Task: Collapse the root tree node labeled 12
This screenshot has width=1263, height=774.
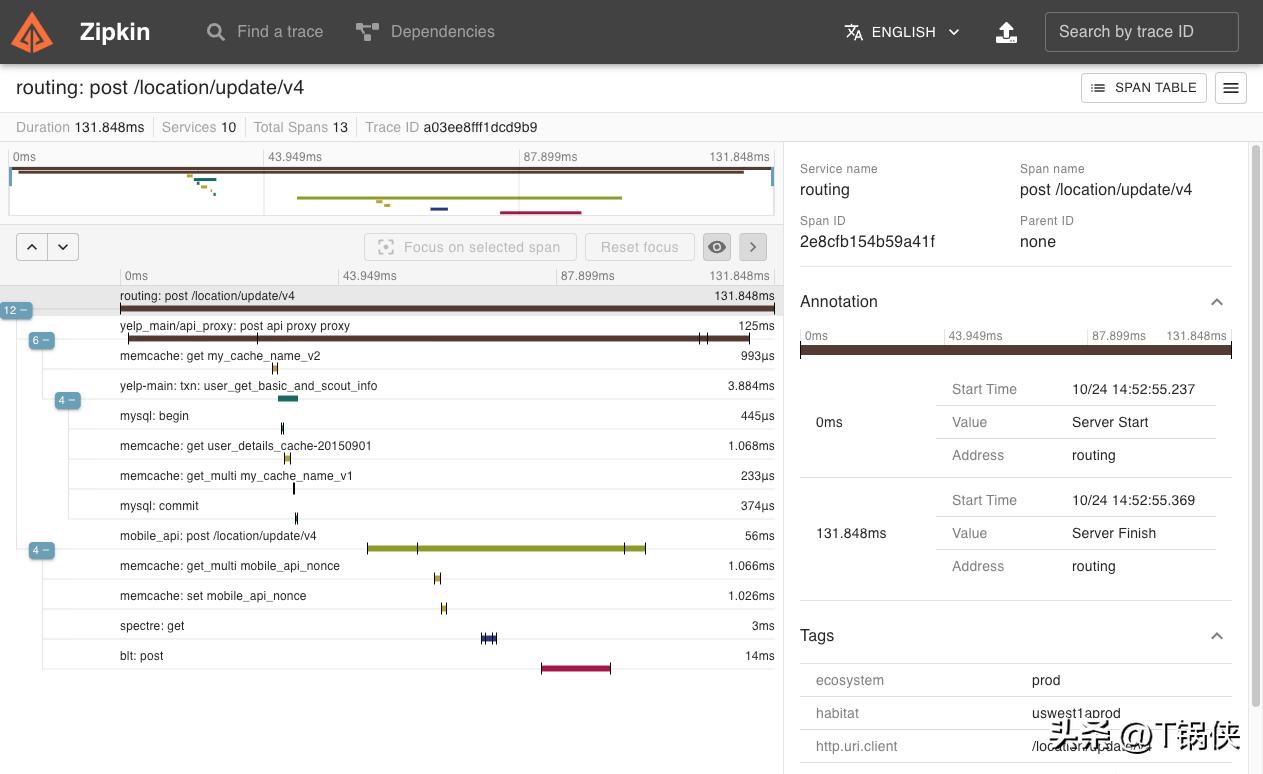Action: pos(16,311)
